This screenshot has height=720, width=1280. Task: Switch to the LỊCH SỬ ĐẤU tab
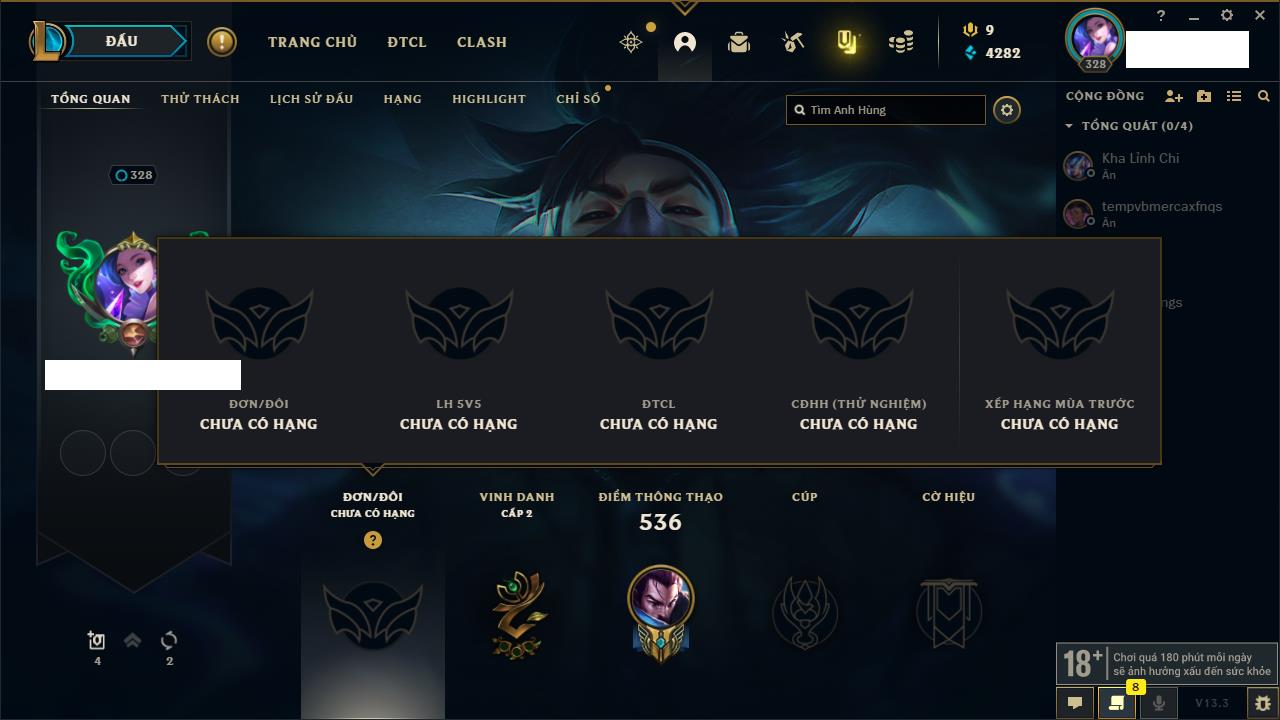pos(311,99)
